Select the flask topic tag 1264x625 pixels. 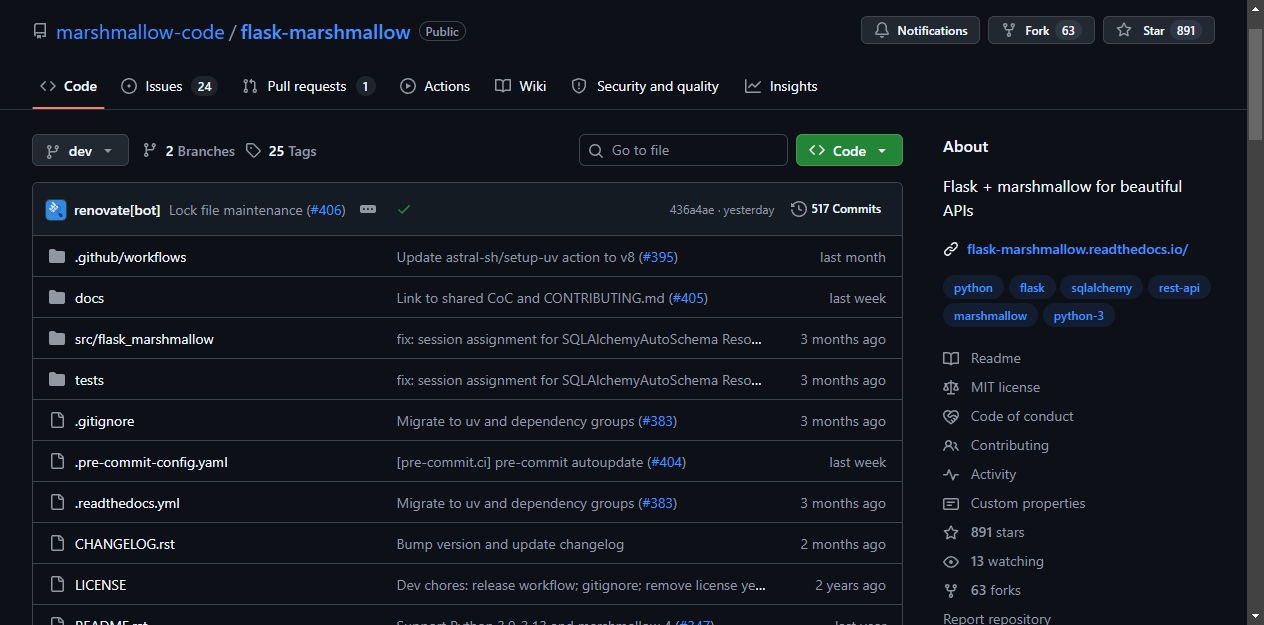(x=1032, y=288)
